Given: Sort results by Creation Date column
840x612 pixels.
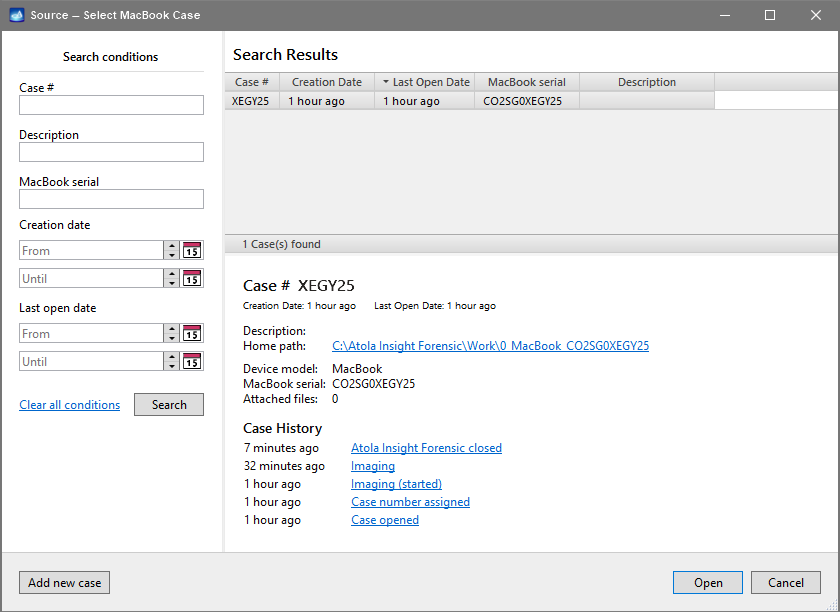Looking at the screenshot, I should click(327, 82).
